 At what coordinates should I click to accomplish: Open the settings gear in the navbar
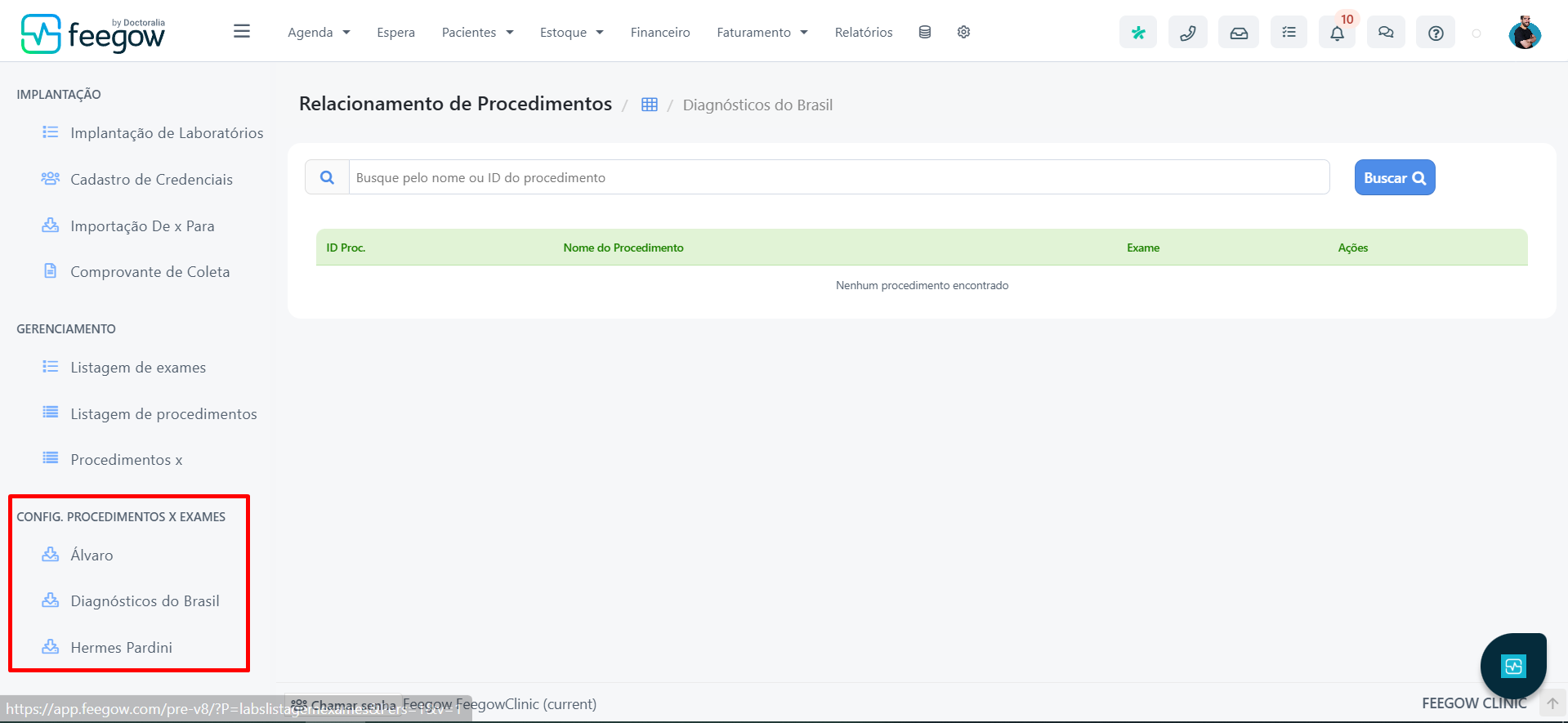[x=964, y=32]
